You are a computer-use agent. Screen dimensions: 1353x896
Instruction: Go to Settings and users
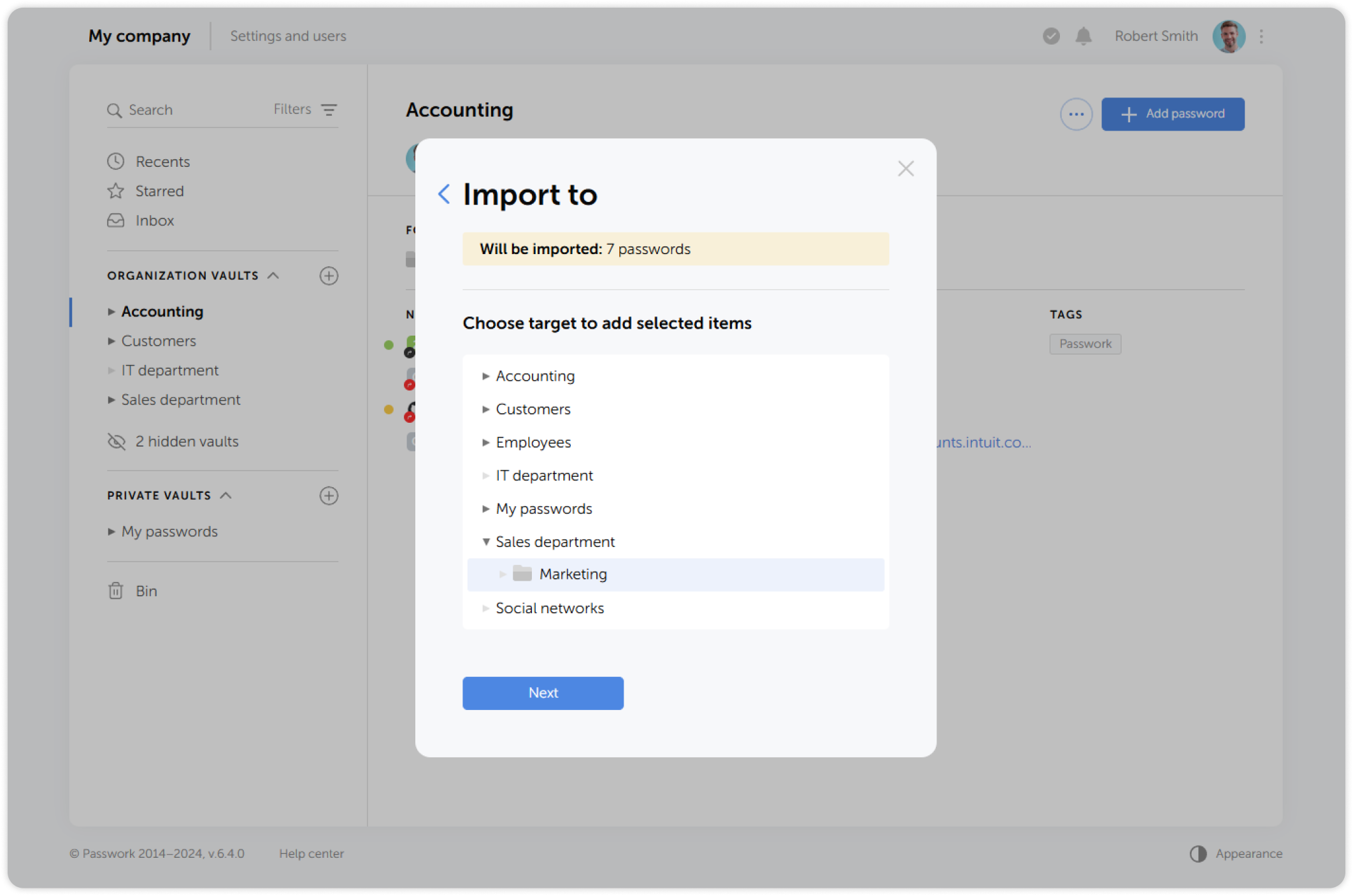[x=288, y=36]
